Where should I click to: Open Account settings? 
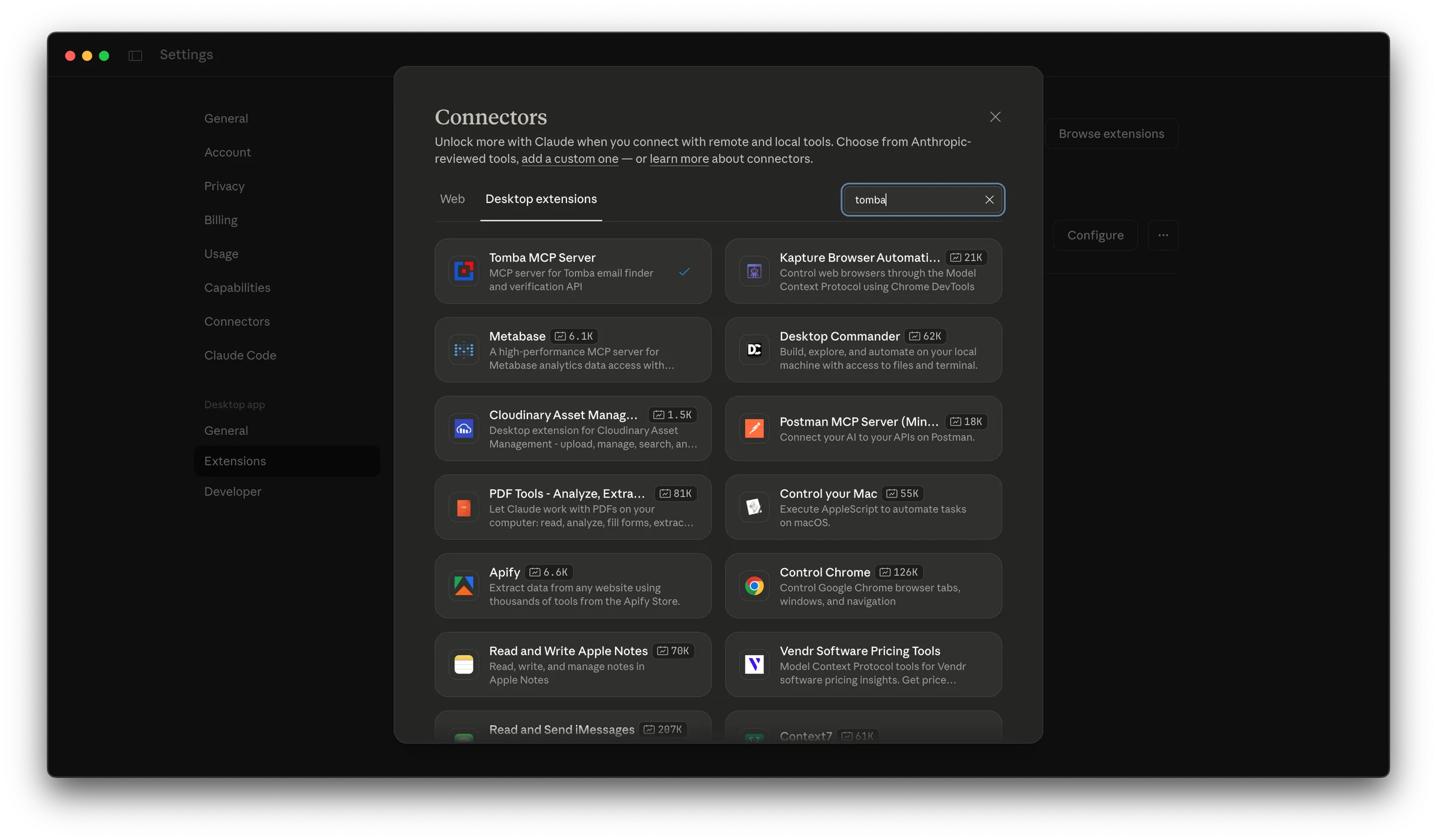pyautogui.click(x=227, y=153)
